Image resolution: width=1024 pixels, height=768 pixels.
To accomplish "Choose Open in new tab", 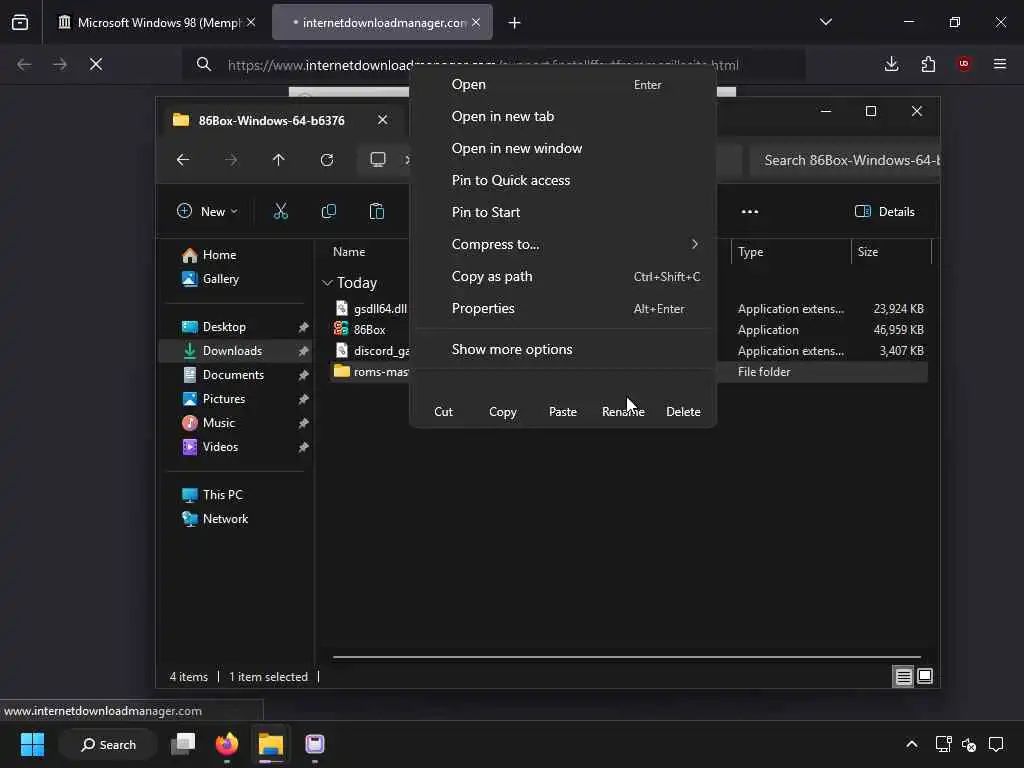I will tap(563, 116).
